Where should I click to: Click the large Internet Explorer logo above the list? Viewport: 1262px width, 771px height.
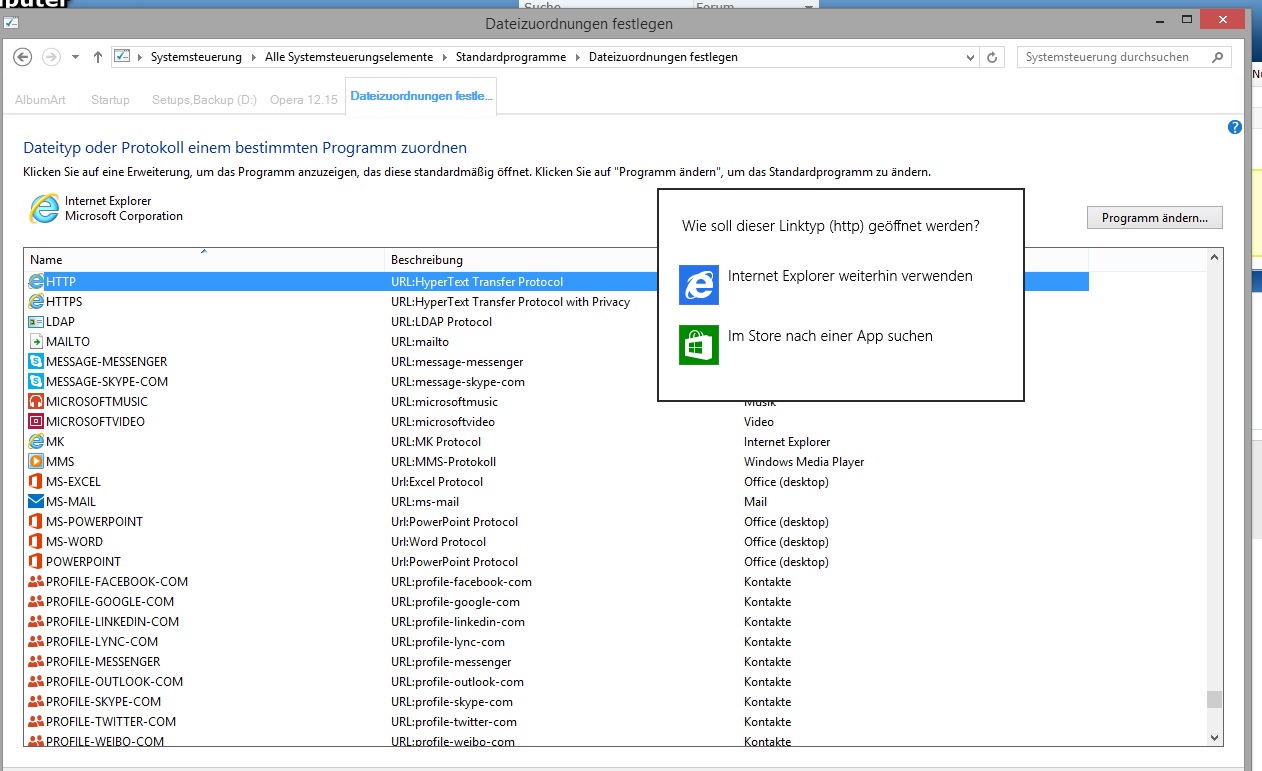(x=44, y=208)
